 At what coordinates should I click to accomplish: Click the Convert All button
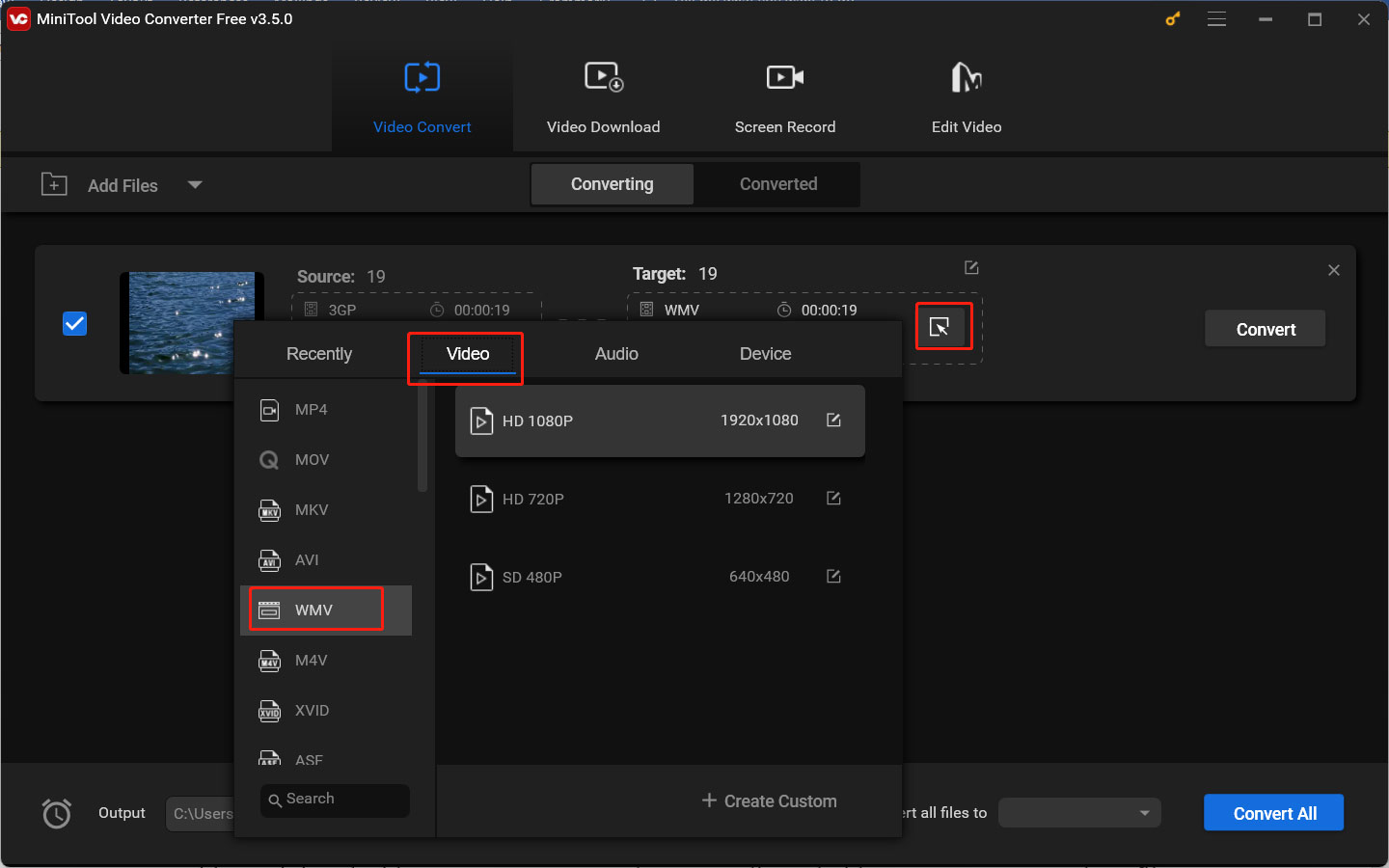1273,813
